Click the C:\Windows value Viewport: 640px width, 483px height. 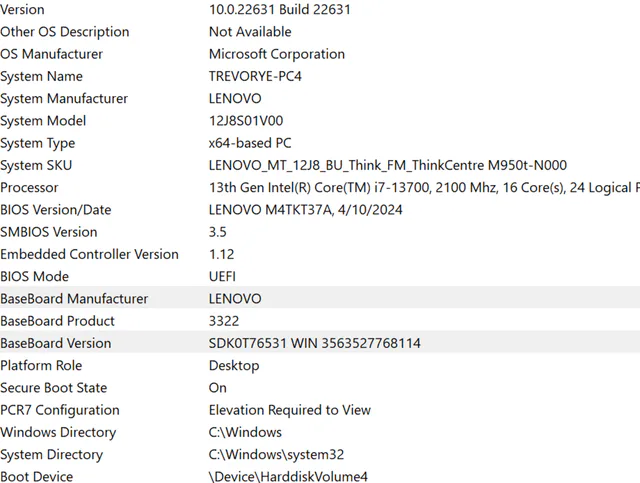tap(245, 432)
